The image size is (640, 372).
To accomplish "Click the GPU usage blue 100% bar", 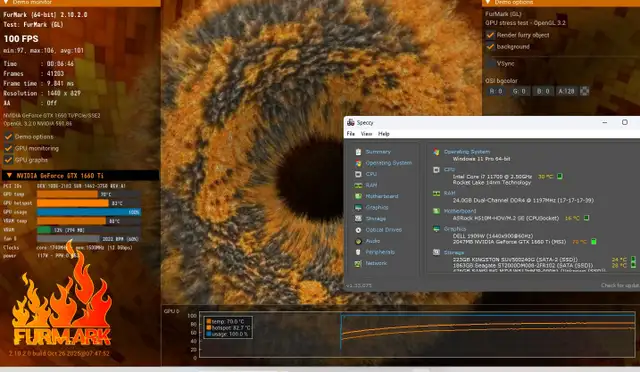I will tap(89, 212).
